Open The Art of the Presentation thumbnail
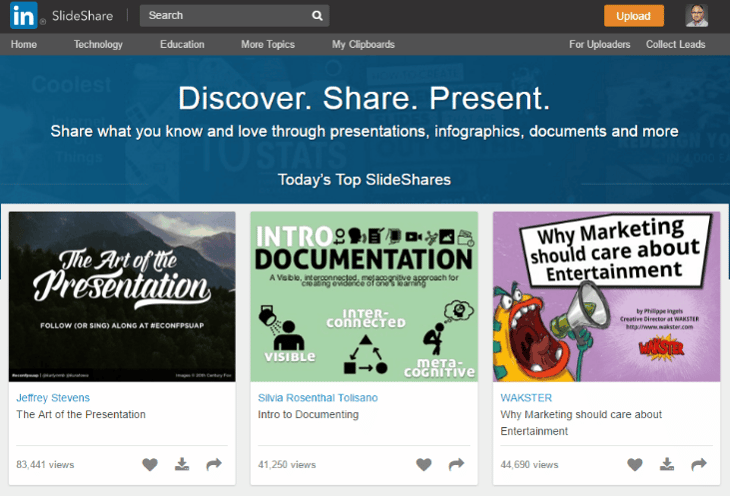Screen dimensions: 730x496 pos(122,297)
